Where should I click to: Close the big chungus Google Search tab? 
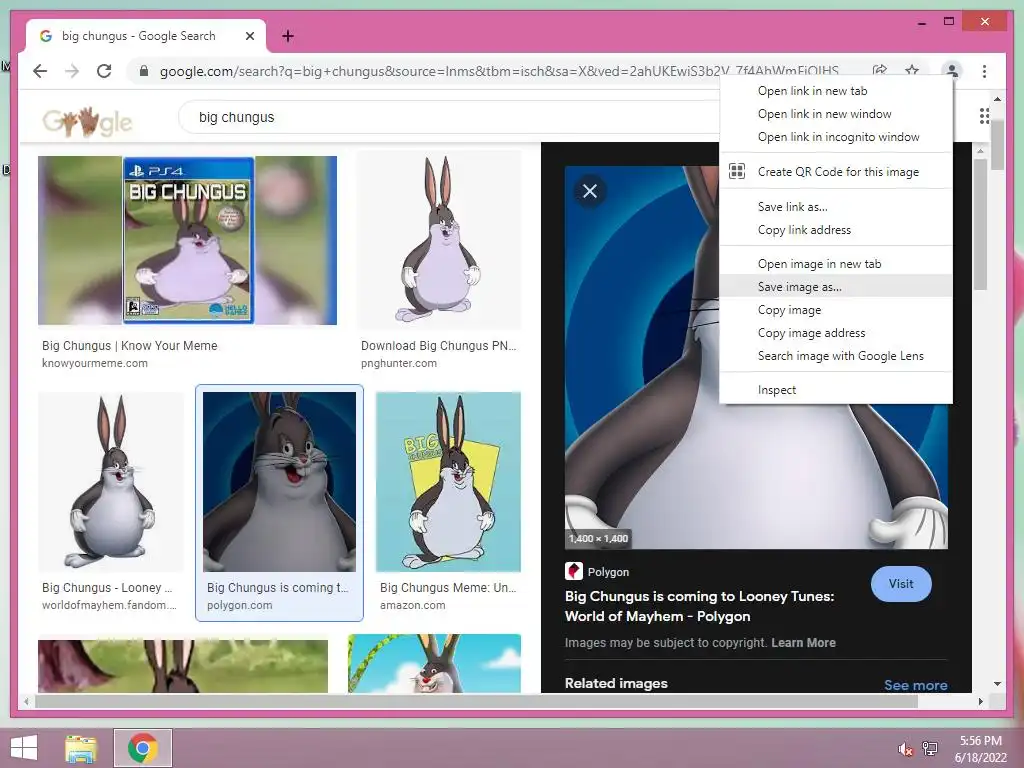[x=249, y=36]
